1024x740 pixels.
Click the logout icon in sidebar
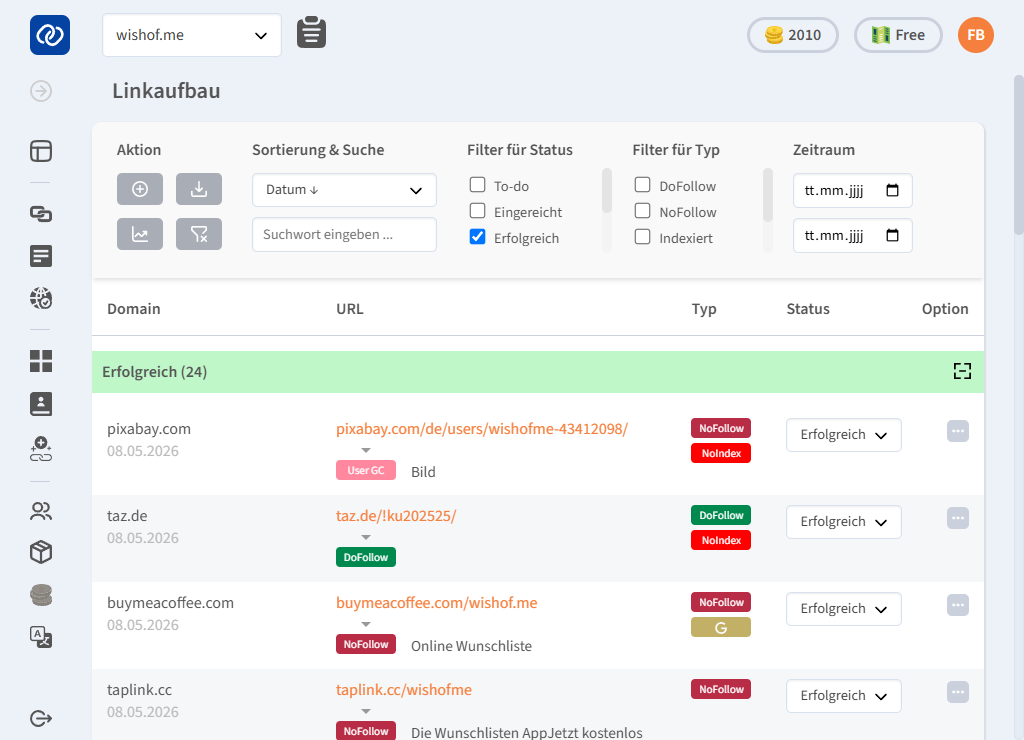[x=41, y=718]
